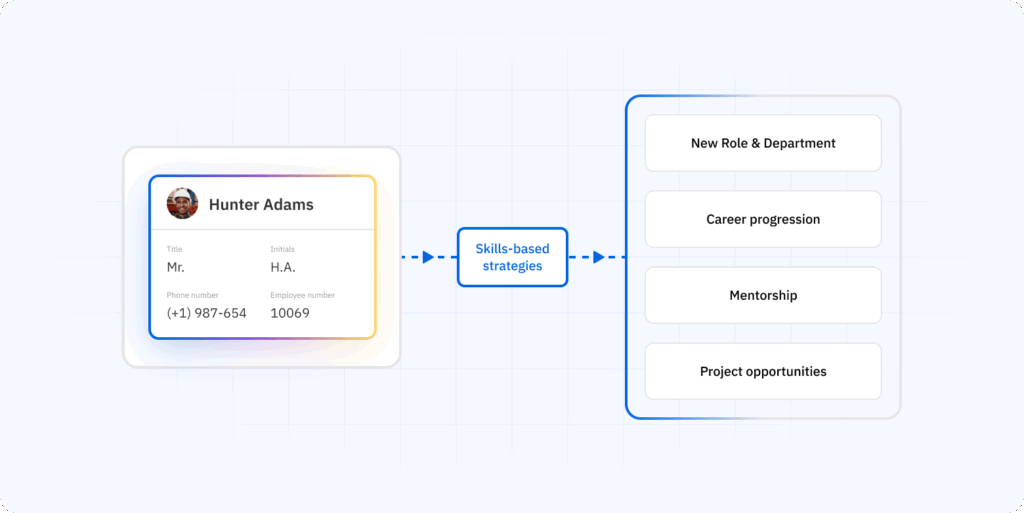1024x513 pixels.
Task: Select the Project opportunities card
Action: [x=763, y=371]
